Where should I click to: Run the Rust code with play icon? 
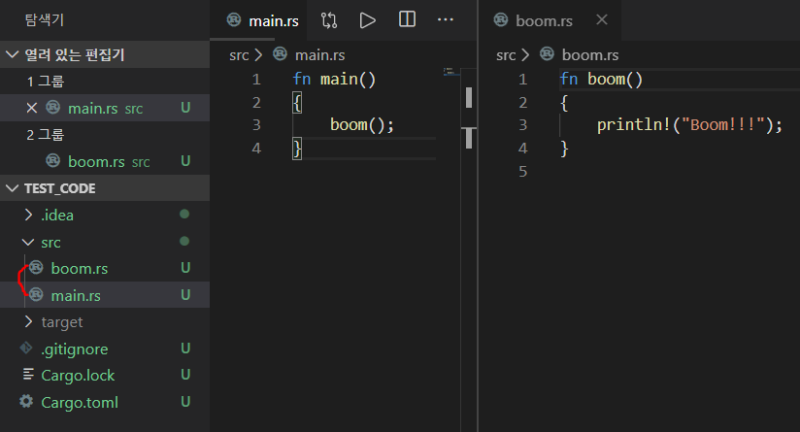click(368, 20)
